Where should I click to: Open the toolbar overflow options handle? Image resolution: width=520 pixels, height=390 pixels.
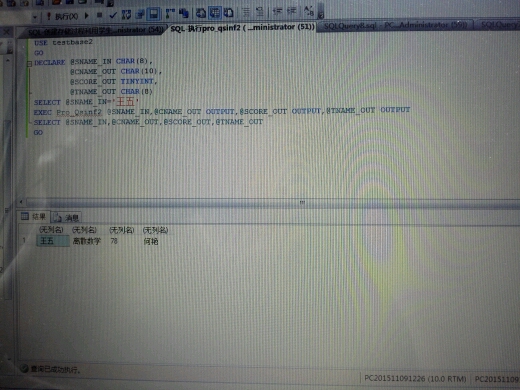[x=321, y=11]
